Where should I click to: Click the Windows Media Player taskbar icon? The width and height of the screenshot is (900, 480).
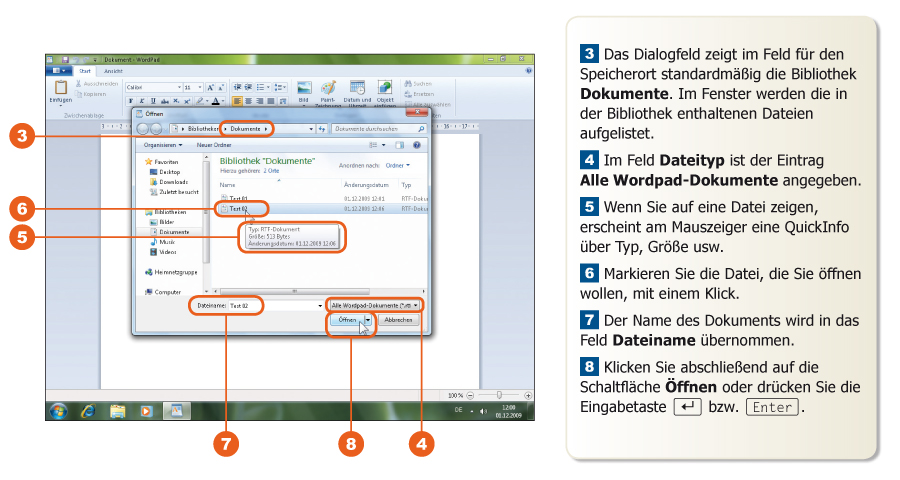click(x=146, y=410)
